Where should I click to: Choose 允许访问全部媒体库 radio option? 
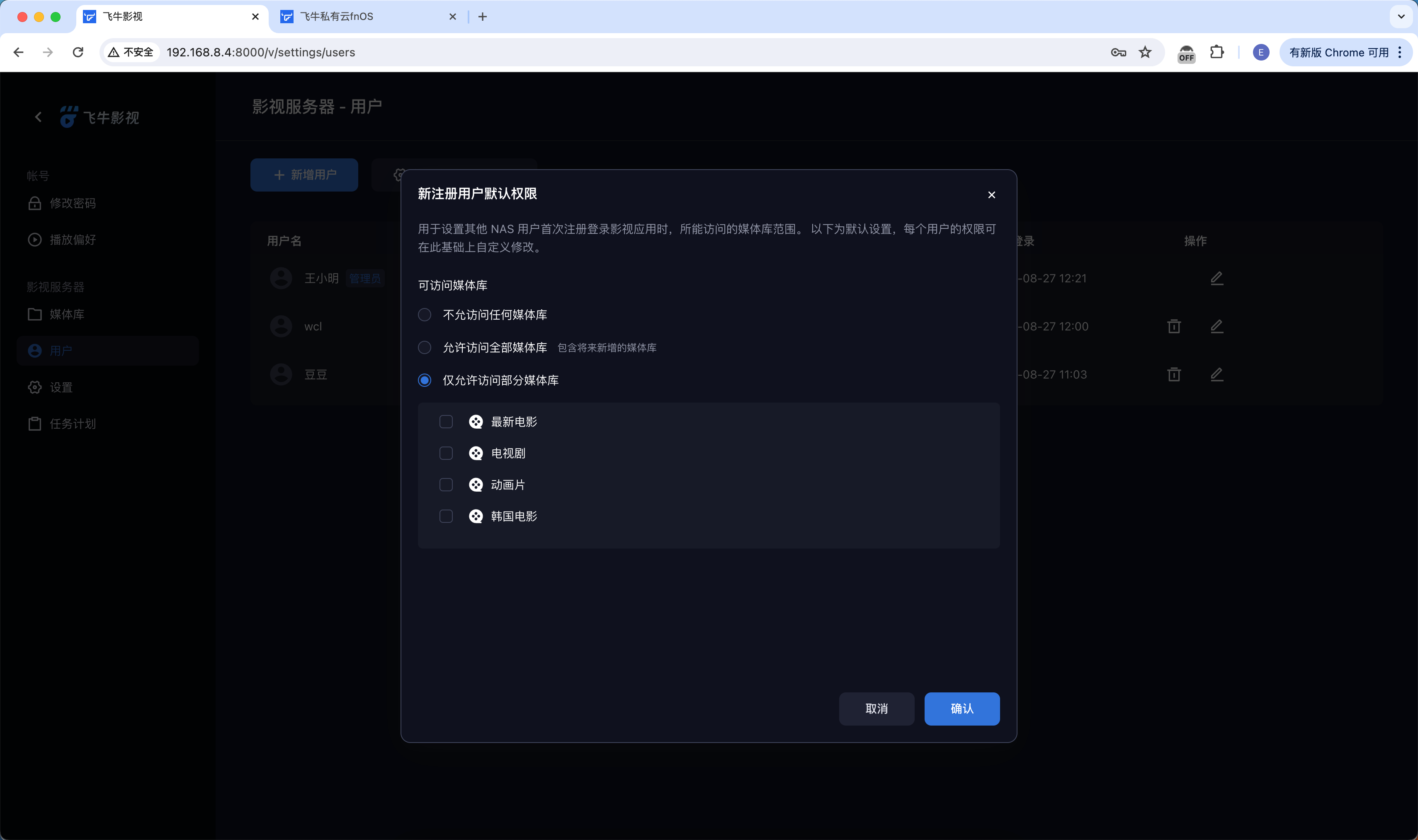coord(425,347)
